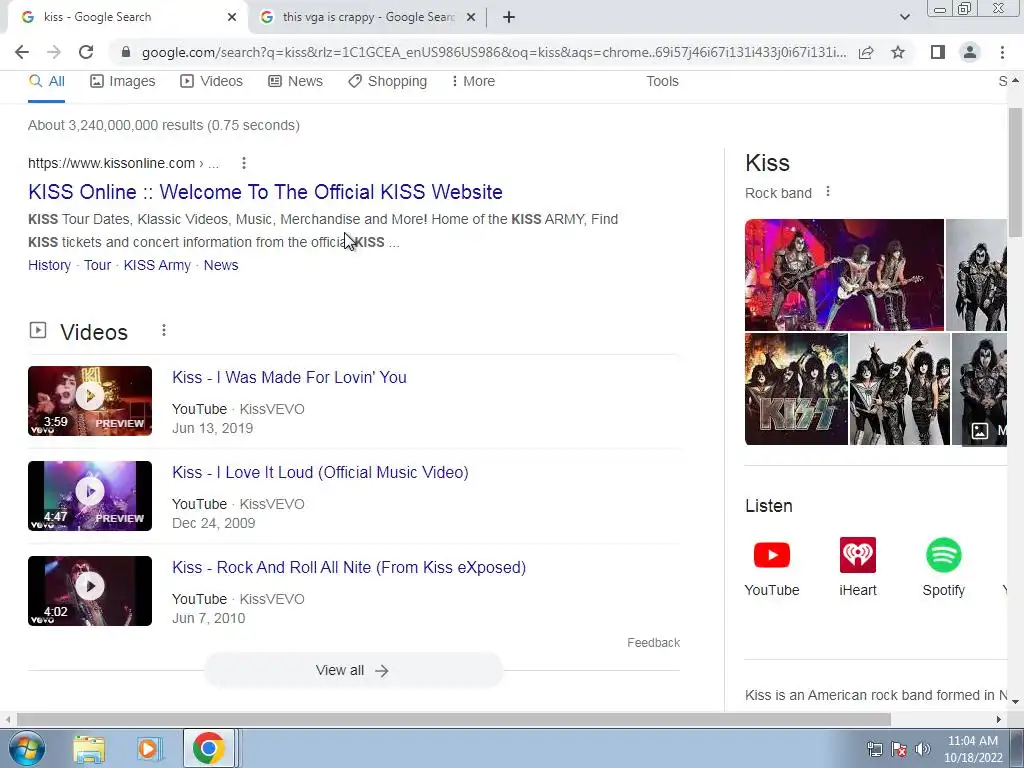The image size is (1024, 768).
Task: Click the horizontal scrollbar thumb
Action: tap(453, 719)
